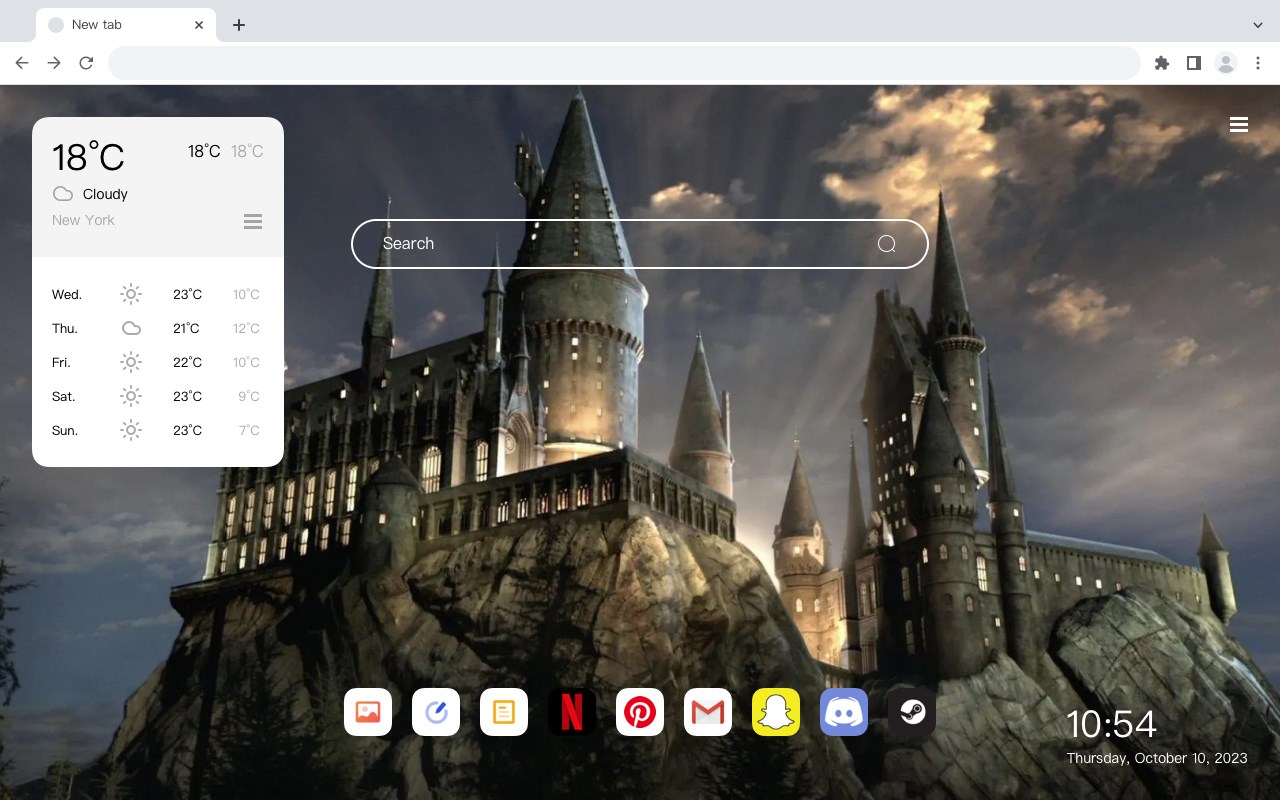Viewport: 1280px width, 800px height.
Task: Click the sunny icon for Fri.
Action: click(x=131, y=362)
